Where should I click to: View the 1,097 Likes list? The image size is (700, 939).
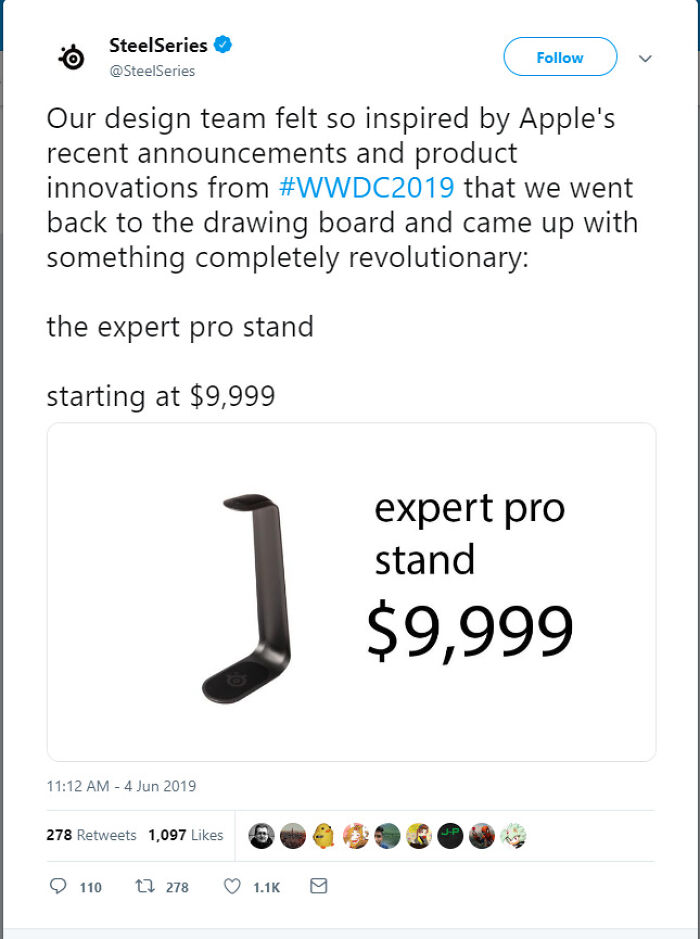(x=185, y=833)
